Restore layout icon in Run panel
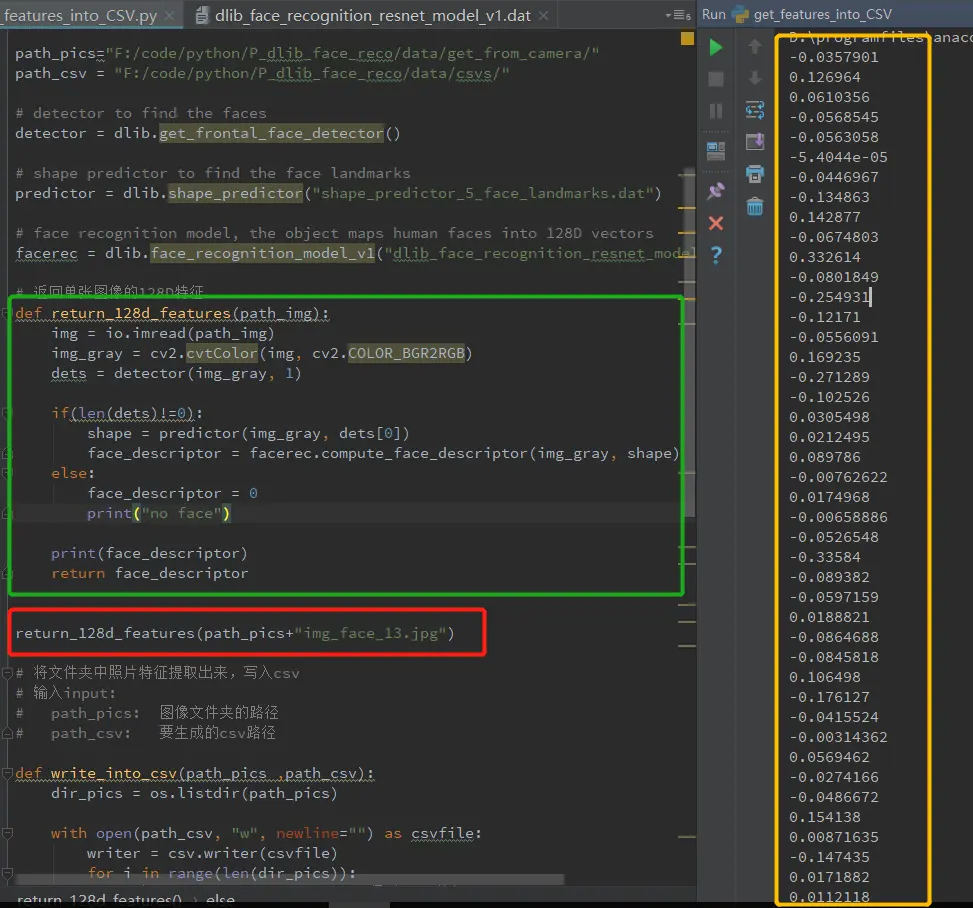Image resolution: width=973 pixels, height=908 pixels. click(715, 150)
